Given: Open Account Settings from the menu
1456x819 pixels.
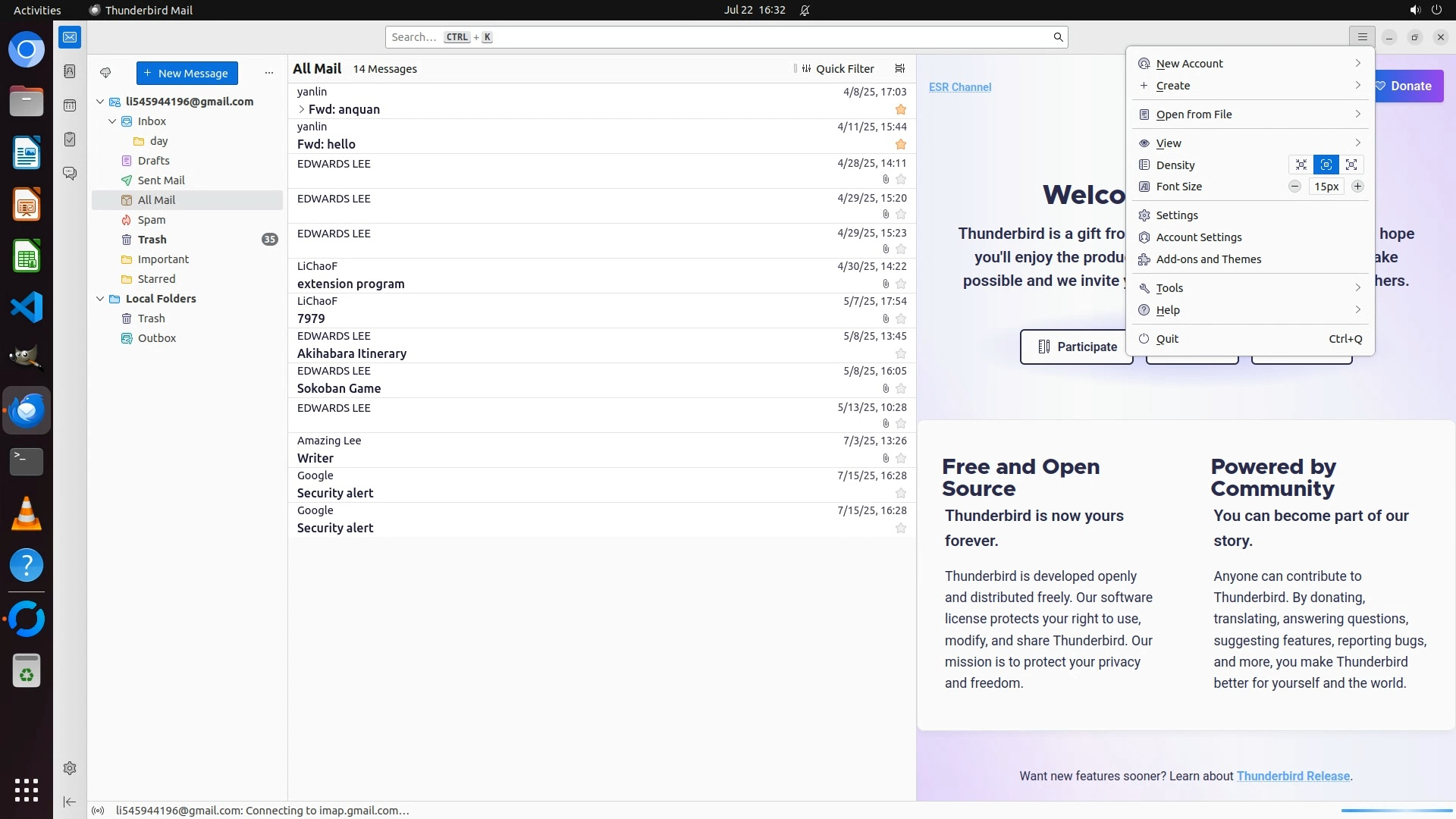Looking at the screenshot, I should coord(1198,237).
